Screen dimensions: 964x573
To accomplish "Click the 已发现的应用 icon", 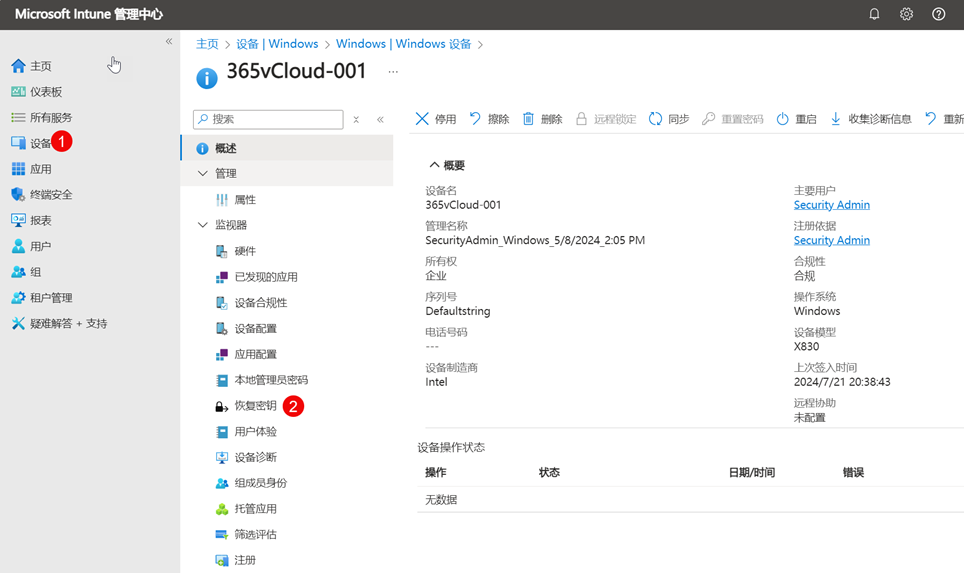I will click(x=221, y=277).
